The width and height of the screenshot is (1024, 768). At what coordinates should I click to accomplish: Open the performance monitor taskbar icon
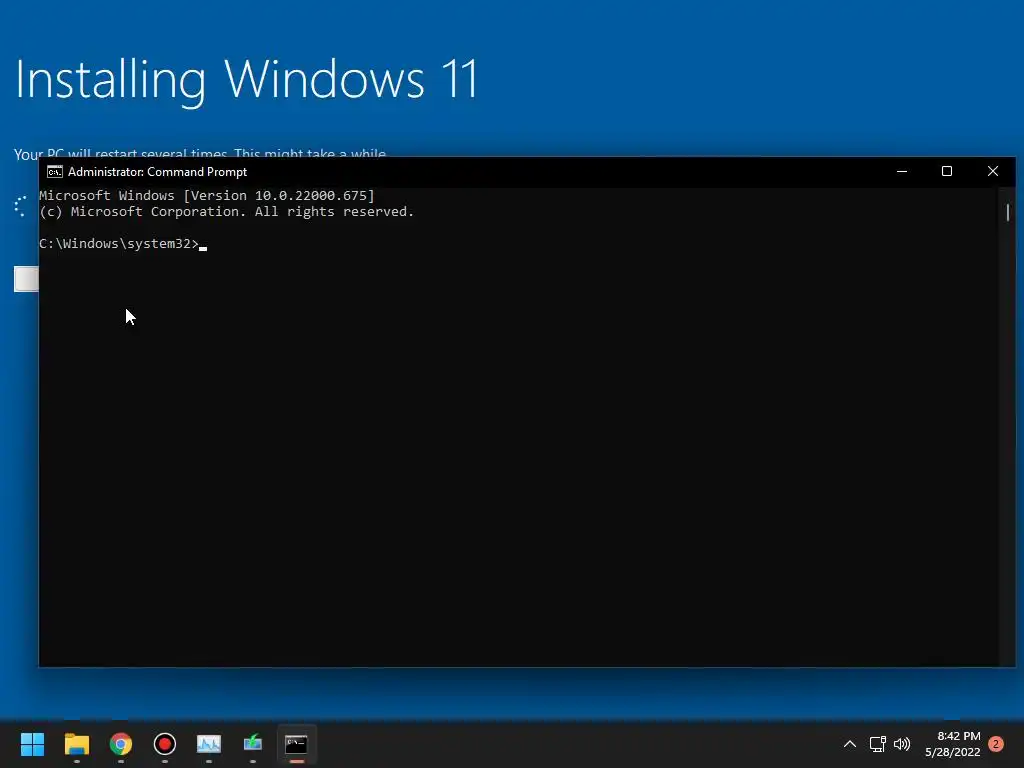tap(209, 744)
